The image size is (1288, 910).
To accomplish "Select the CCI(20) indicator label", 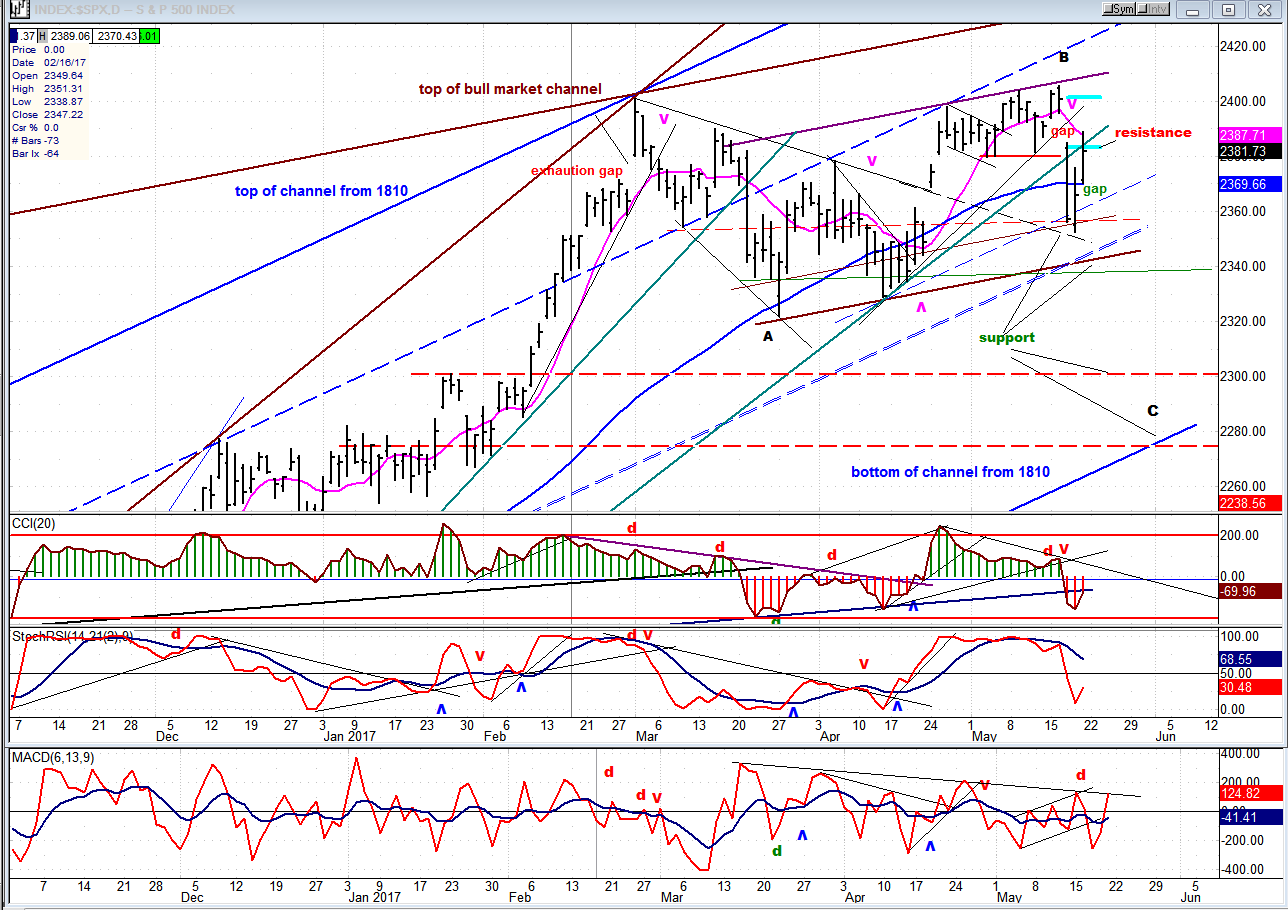I will click(x=32, y=523).
